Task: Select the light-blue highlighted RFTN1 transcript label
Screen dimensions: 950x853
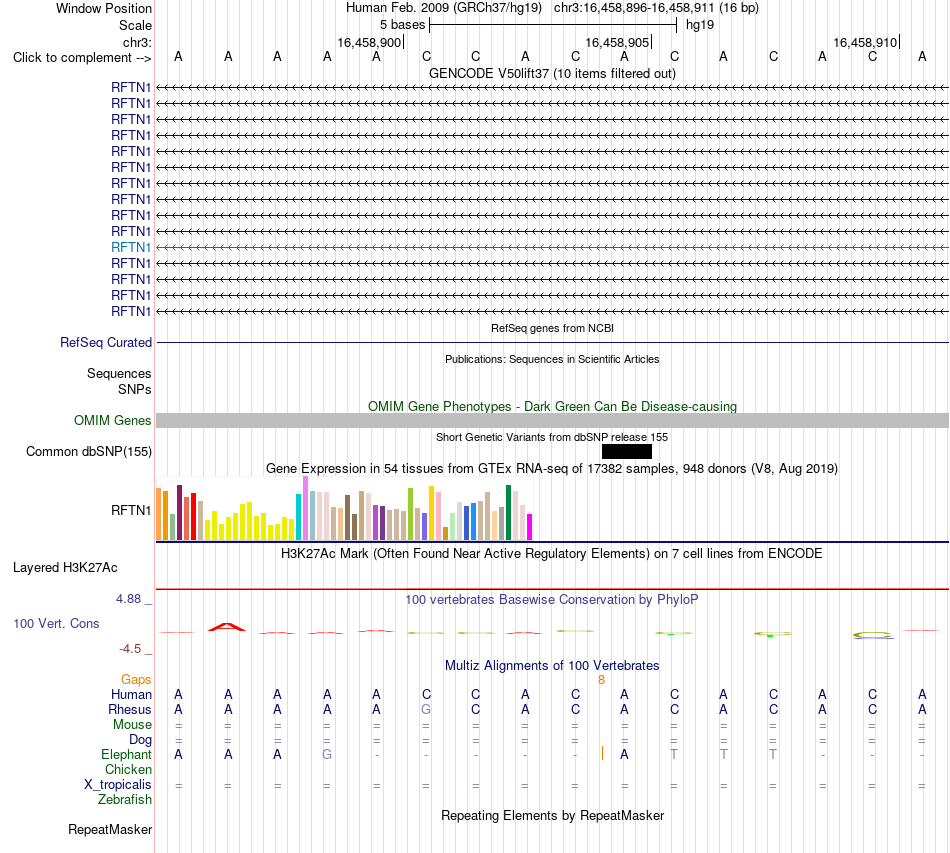Action: click(x=131, y=247)
